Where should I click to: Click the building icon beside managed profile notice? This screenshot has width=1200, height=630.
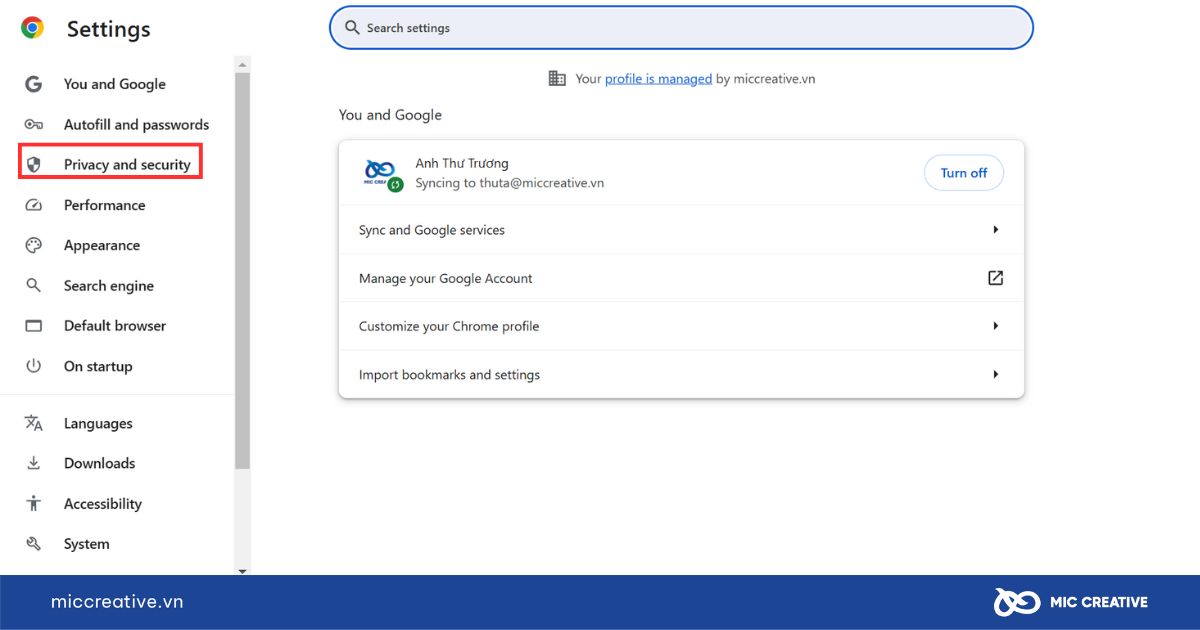pyautogui.click(x=557, y=78)
